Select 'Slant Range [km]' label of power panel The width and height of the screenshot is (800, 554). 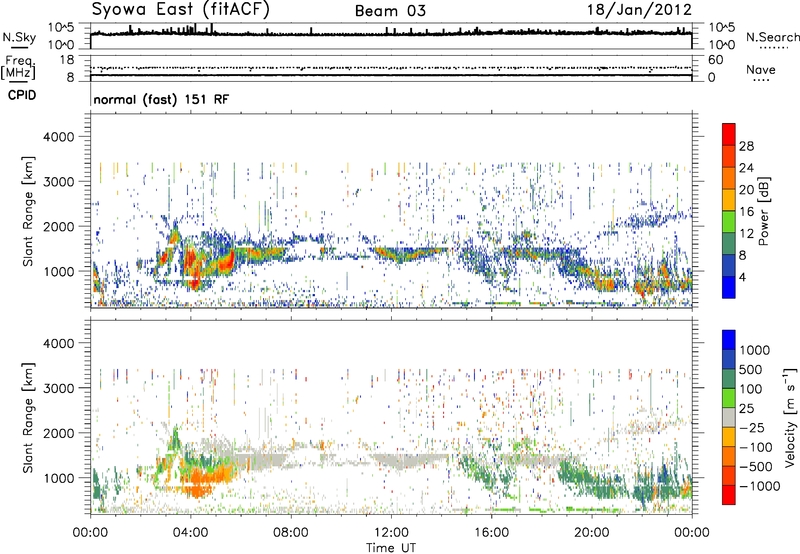click(28, 211)
